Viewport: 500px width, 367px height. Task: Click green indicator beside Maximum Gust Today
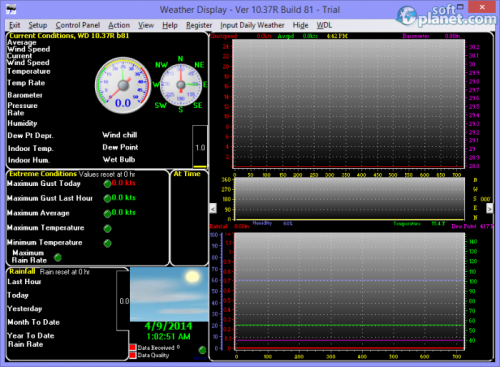[107, 184]
